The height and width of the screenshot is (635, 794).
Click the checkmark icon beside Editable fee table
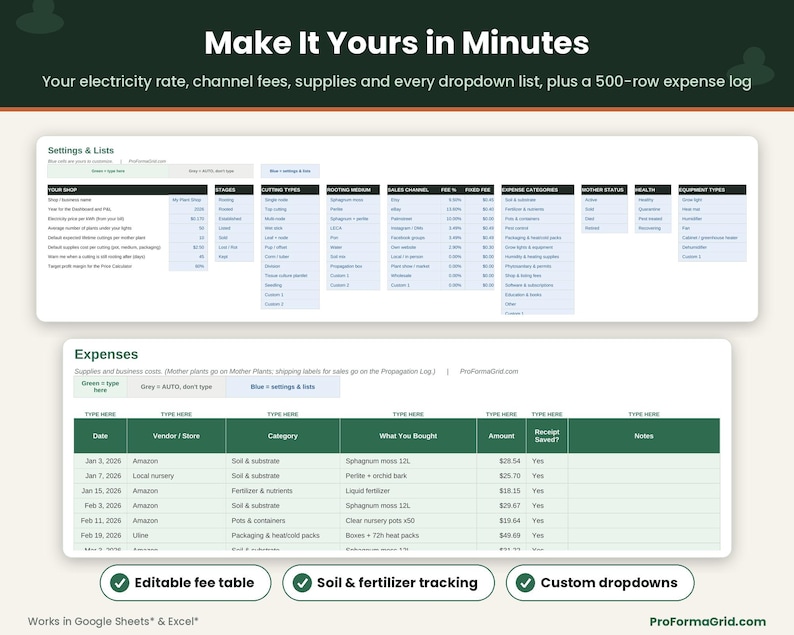[120, 583]
